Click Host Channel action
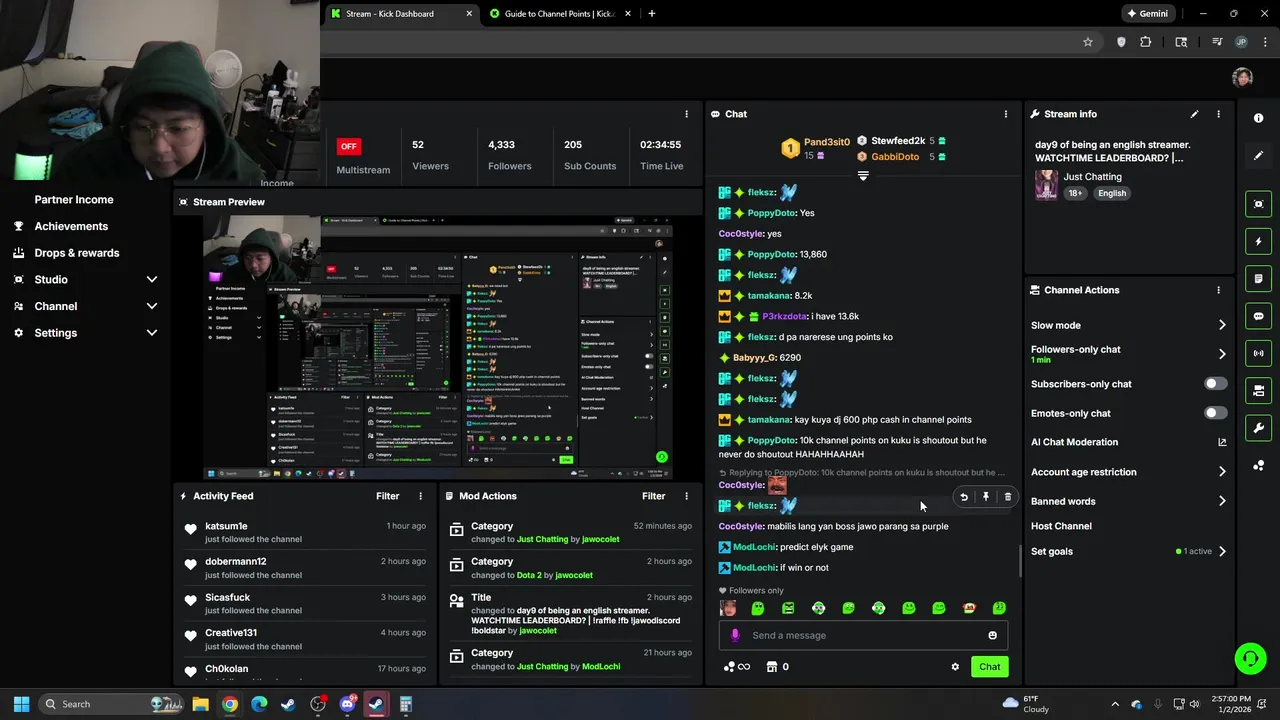This screenshot has height=720, width=1280. pyautogui.click(x=1061, y=526)
